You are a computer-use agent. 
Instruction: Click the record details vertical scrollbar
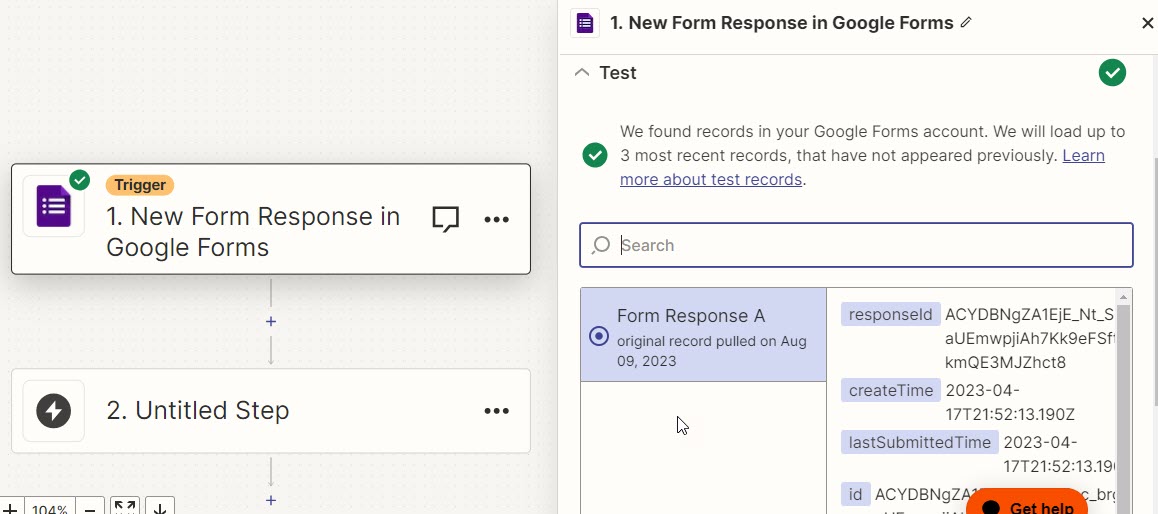pyautogui.click(x=1123, y=408)
